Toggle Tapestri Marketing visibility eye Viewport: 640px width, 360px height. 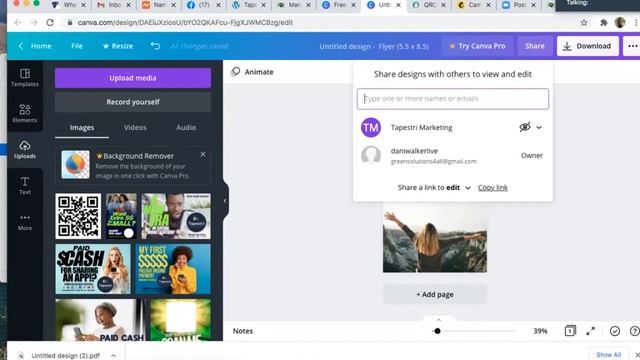click(525, 127)
